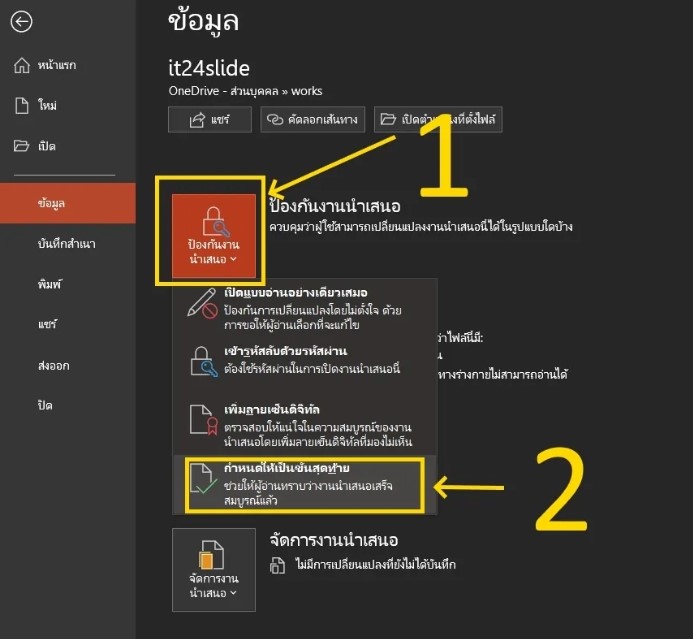Click the แชร์ share button
This screenshot has width=693, height=639.
(x=209, y=119)
